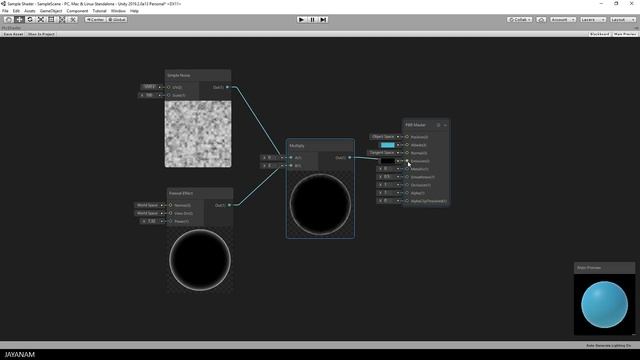Select the Rect transform tool
This screenshot has width=640, height=360.
pyautogui.click(x=51, y=20)
